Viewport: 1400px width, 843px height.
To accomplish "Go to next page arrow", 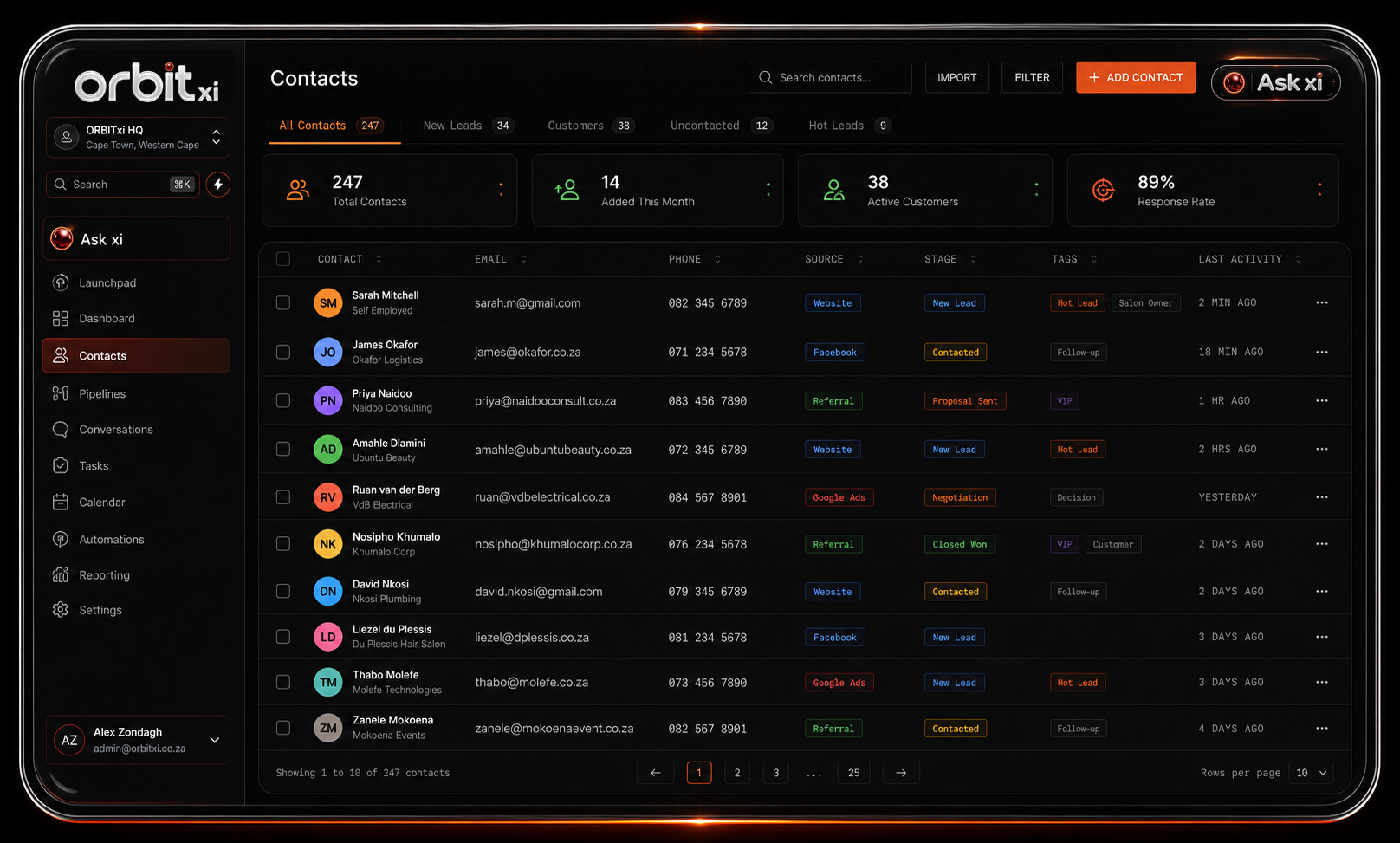I will pyautogui.click(x=901, y=773).
